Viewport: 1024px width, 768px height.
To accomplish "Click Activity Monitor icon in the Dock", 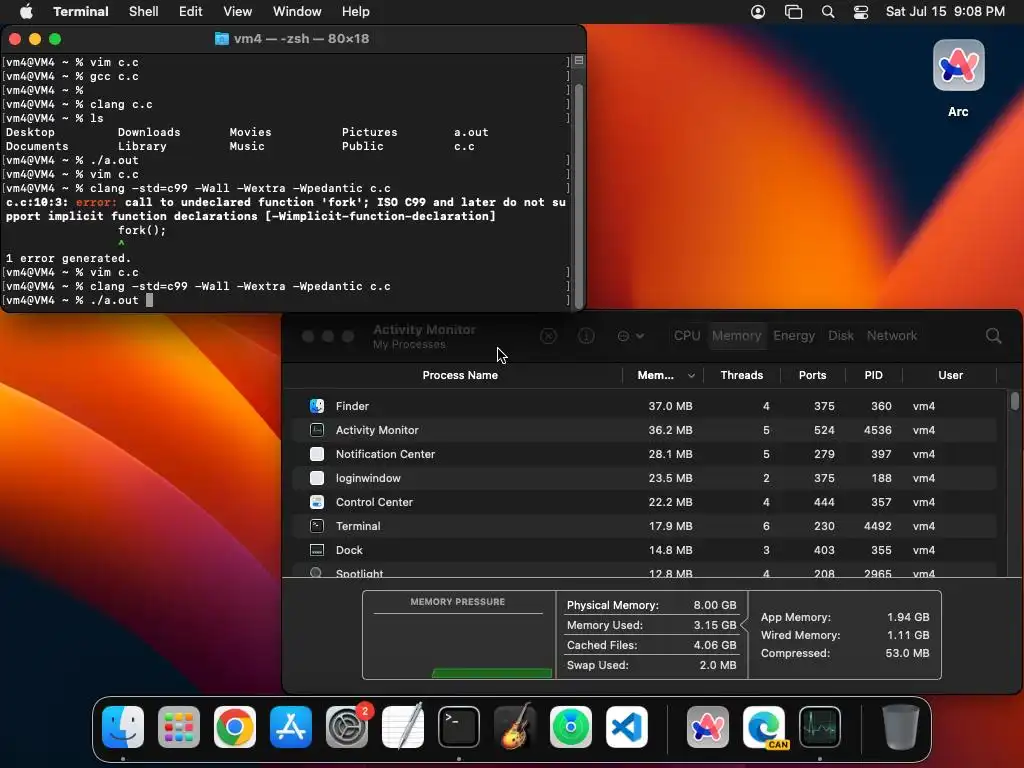I will click(820, 727).
